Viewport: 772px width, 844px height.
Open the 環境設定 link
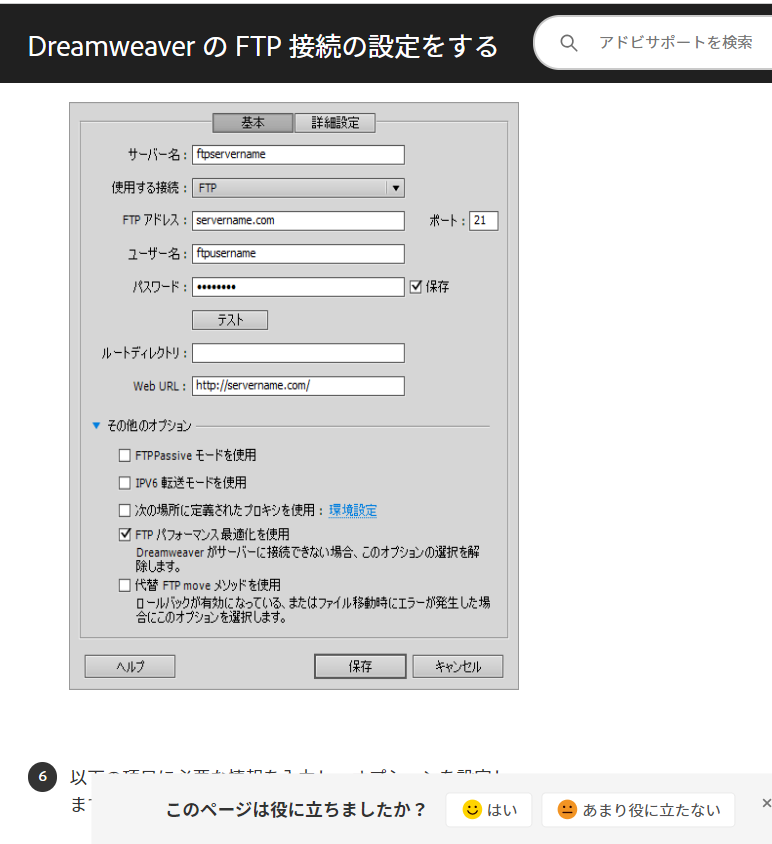pyautogui.click(x=353, y=510)
